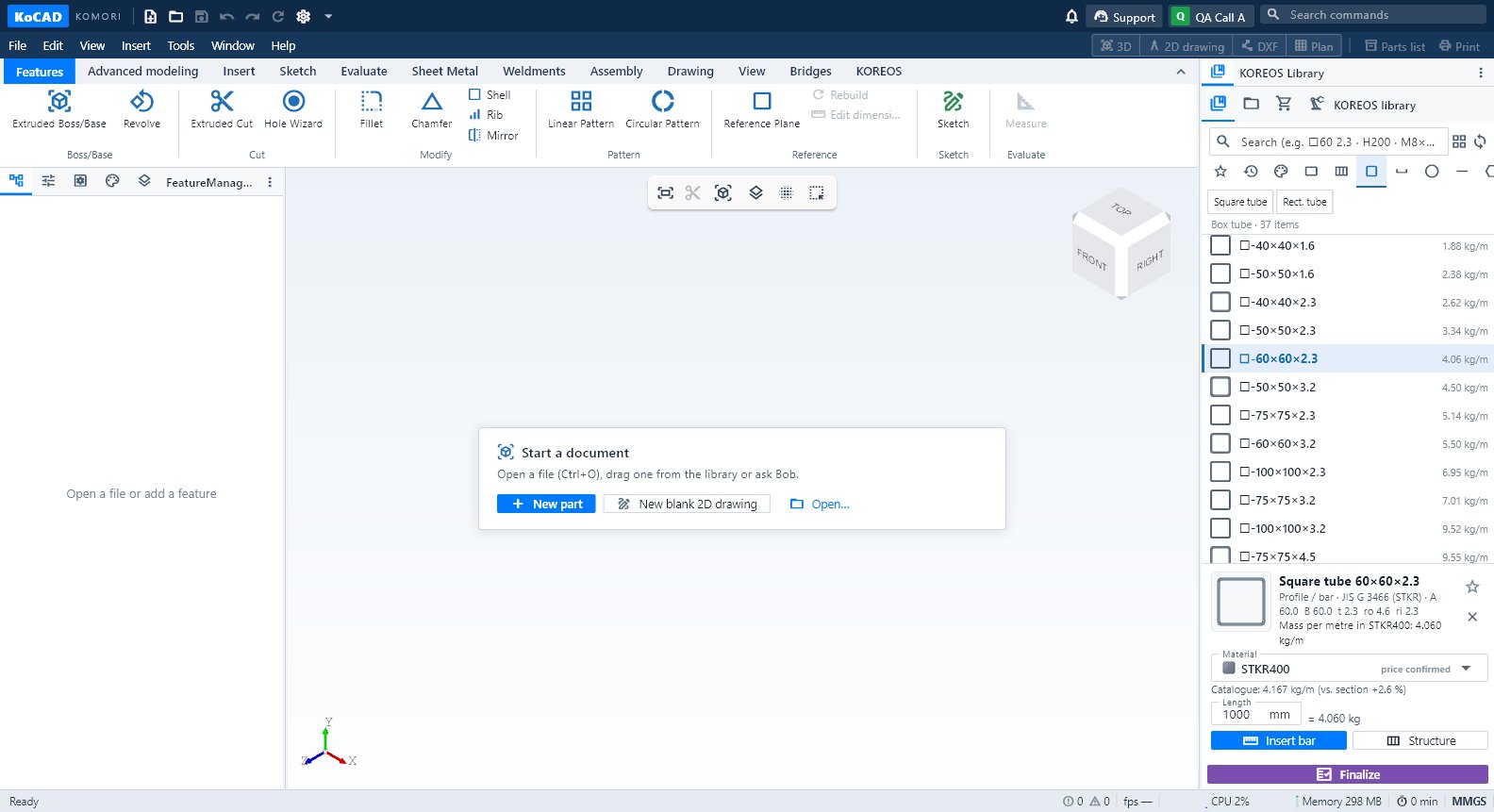Toggle grid view in the library

[1459, 141]
